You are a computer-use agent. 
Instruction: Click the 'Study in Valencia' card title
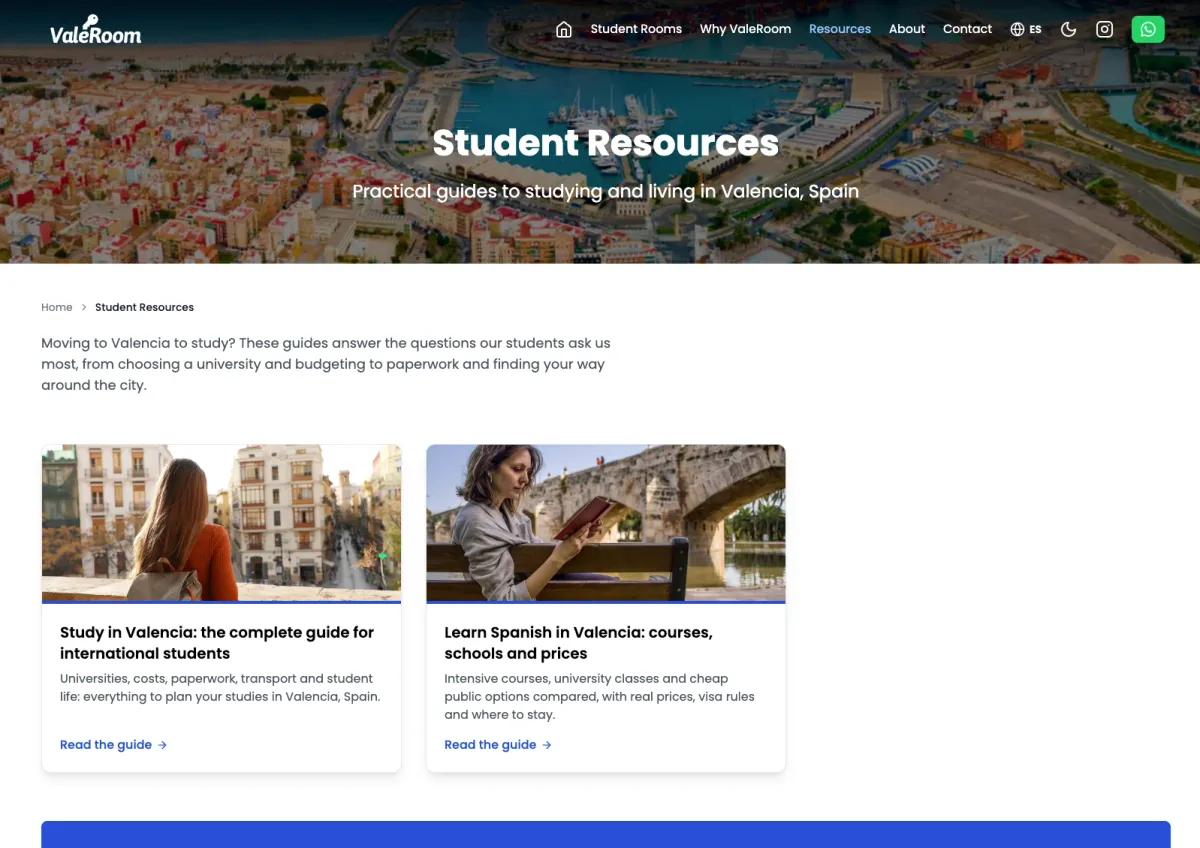[x=217, y=643]
